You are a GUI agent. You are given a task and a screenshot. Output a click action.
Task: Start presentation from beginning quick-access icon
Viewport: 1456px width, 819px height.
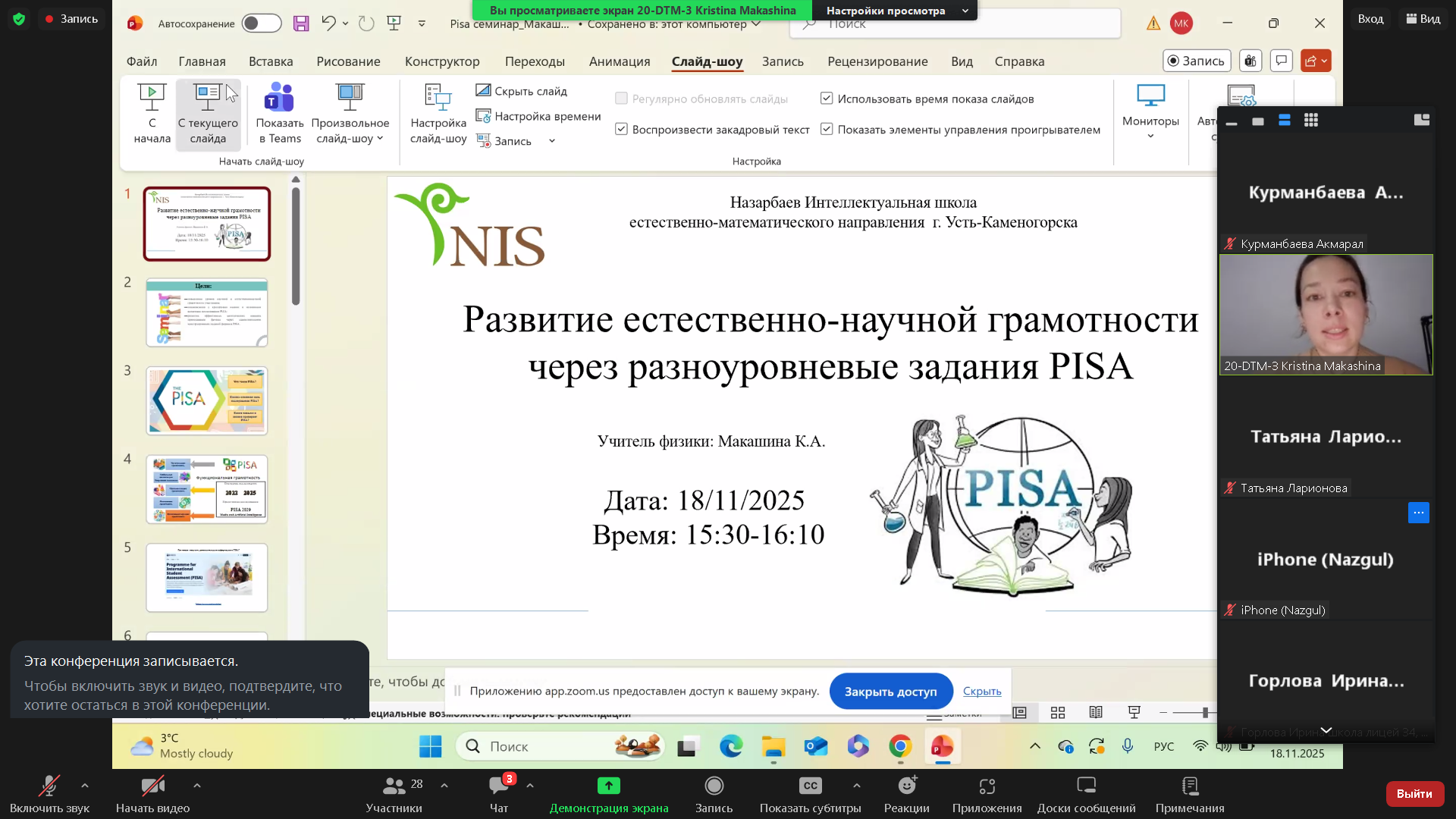tap(394, 24)
